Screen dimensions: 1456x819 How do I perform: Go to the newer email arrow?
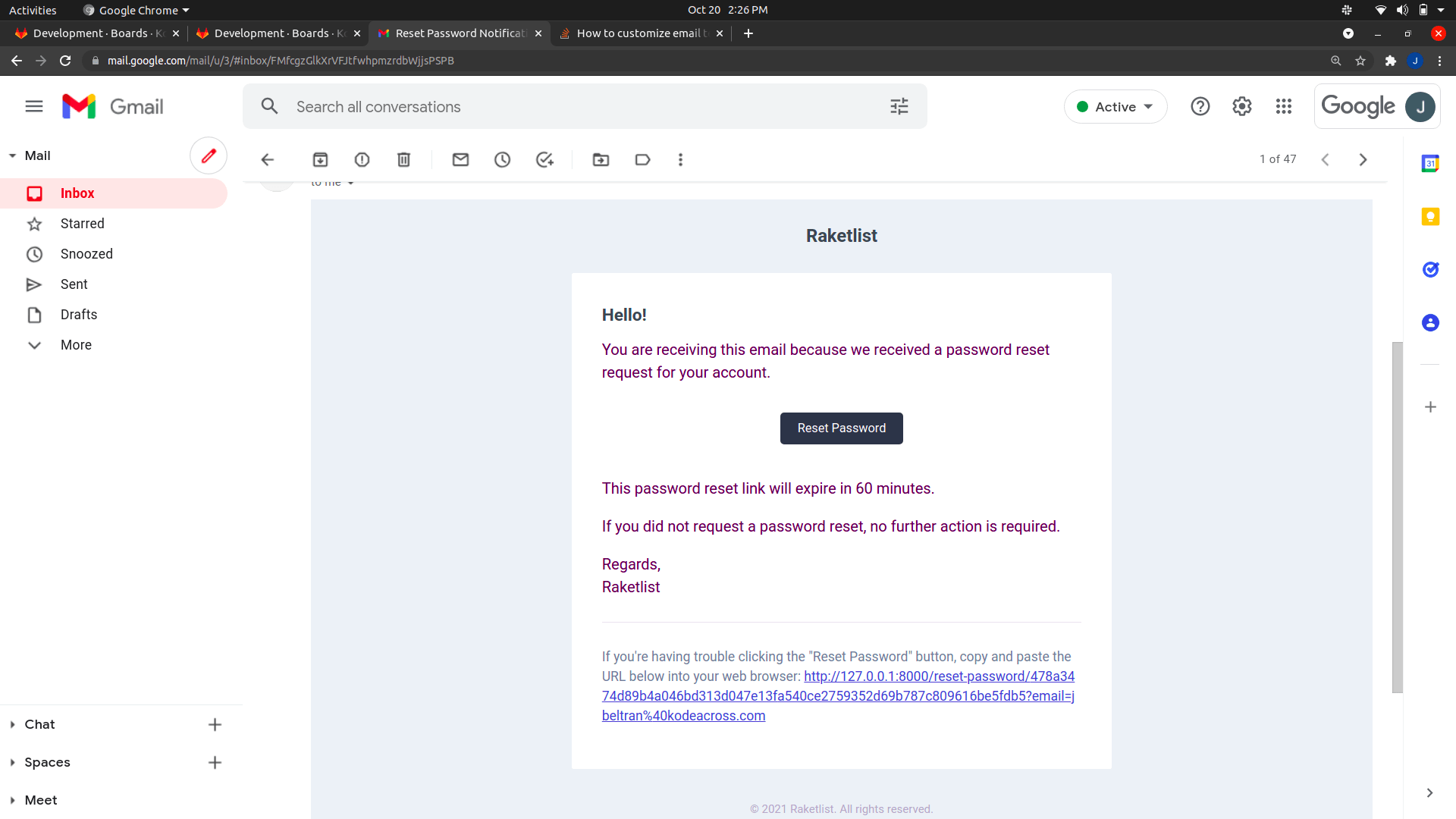tap(1325, 159)
